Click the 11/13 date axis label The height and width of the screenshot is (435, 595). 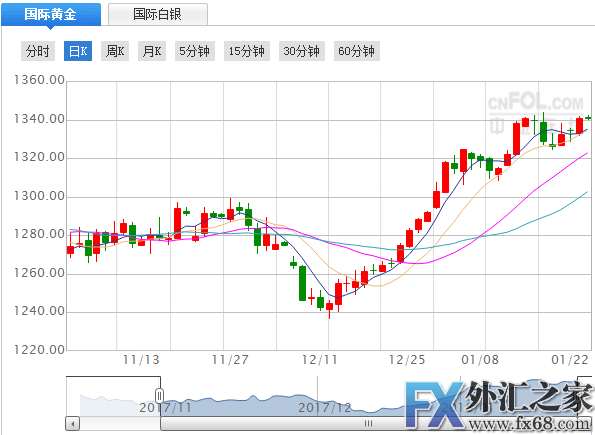coord(141,360)
